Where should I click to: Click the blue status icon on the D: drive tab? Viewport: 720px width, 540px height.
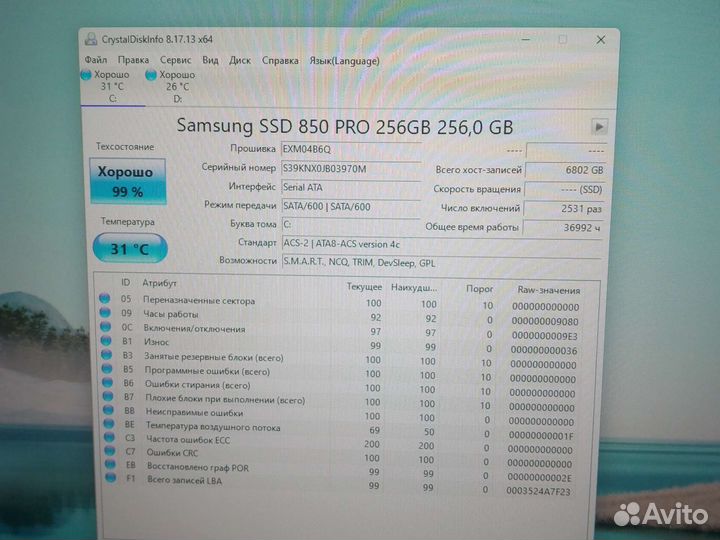[151, 75]
